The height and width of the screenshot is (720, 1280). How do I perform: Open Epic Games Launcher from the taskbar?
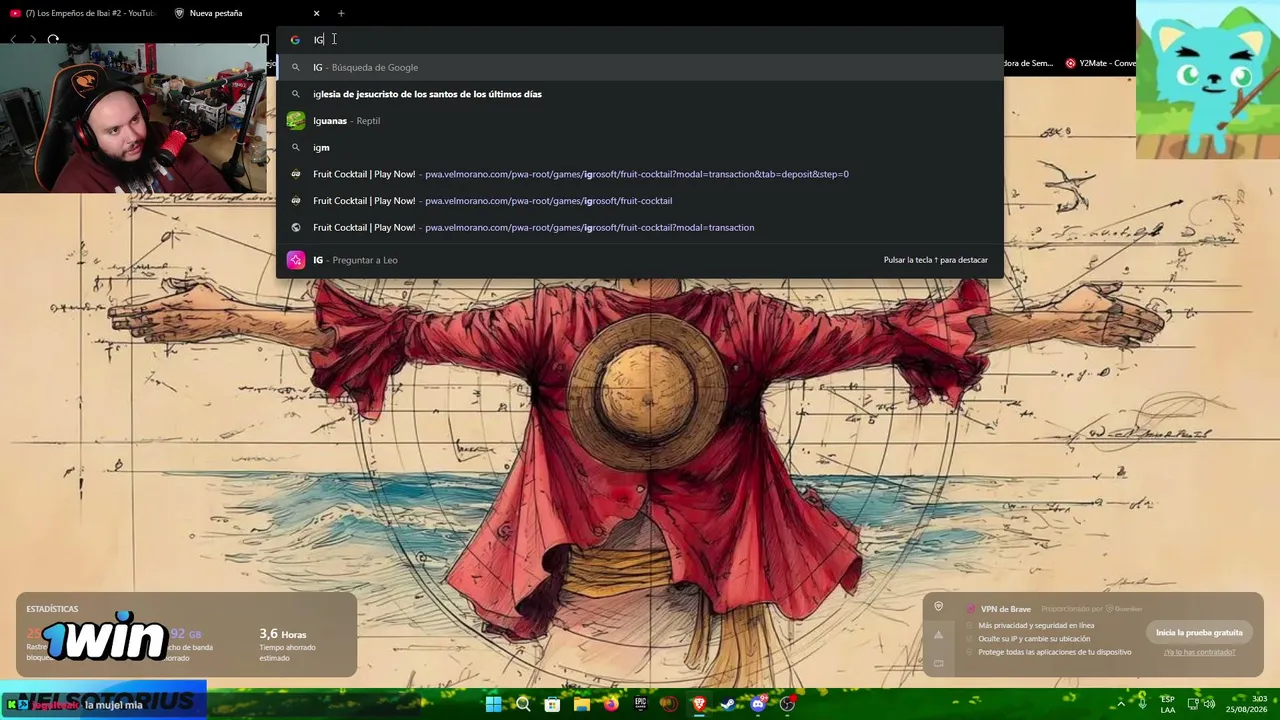[640, 704]
